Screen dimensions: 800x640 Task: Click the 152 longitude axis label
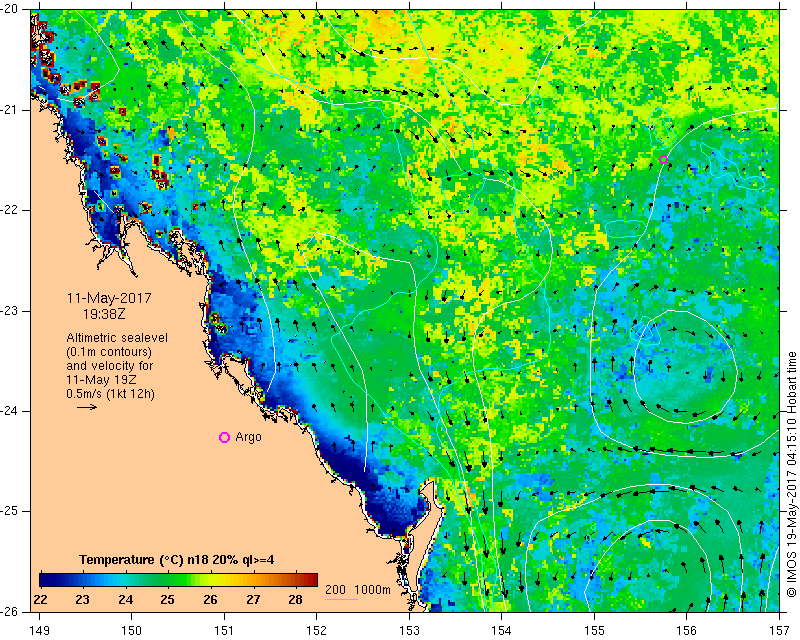tap(317, 631)
